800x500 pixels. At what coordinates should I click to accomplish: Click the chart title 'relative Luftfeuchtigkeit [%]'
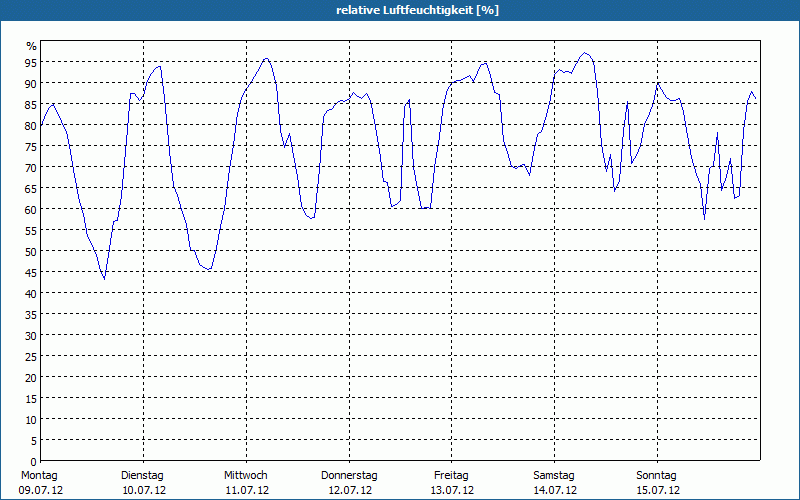coord(418,10)
